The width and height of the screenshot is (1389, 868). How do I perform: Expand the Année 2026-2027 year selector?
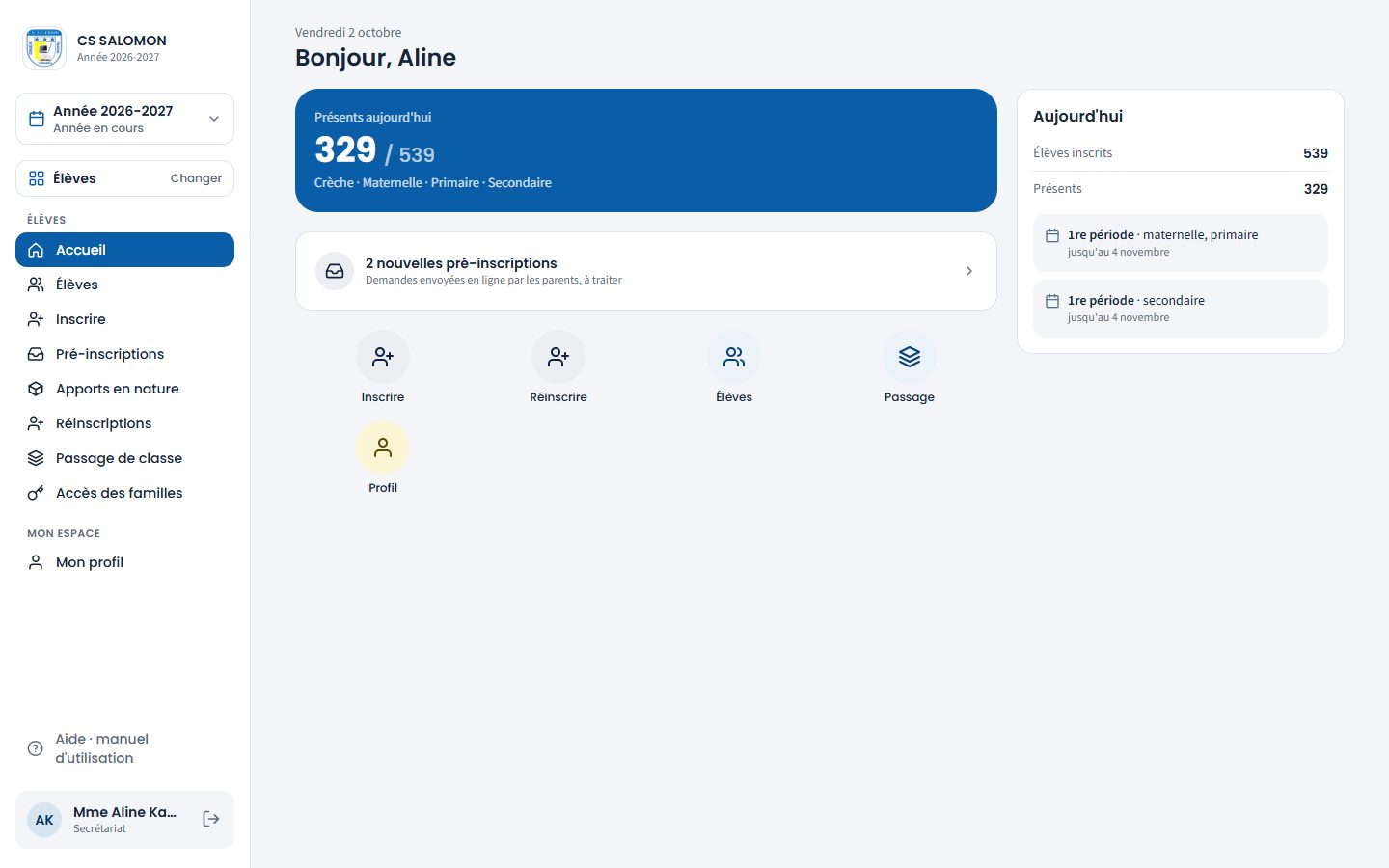pyautogui.click(x=124, y=119)
